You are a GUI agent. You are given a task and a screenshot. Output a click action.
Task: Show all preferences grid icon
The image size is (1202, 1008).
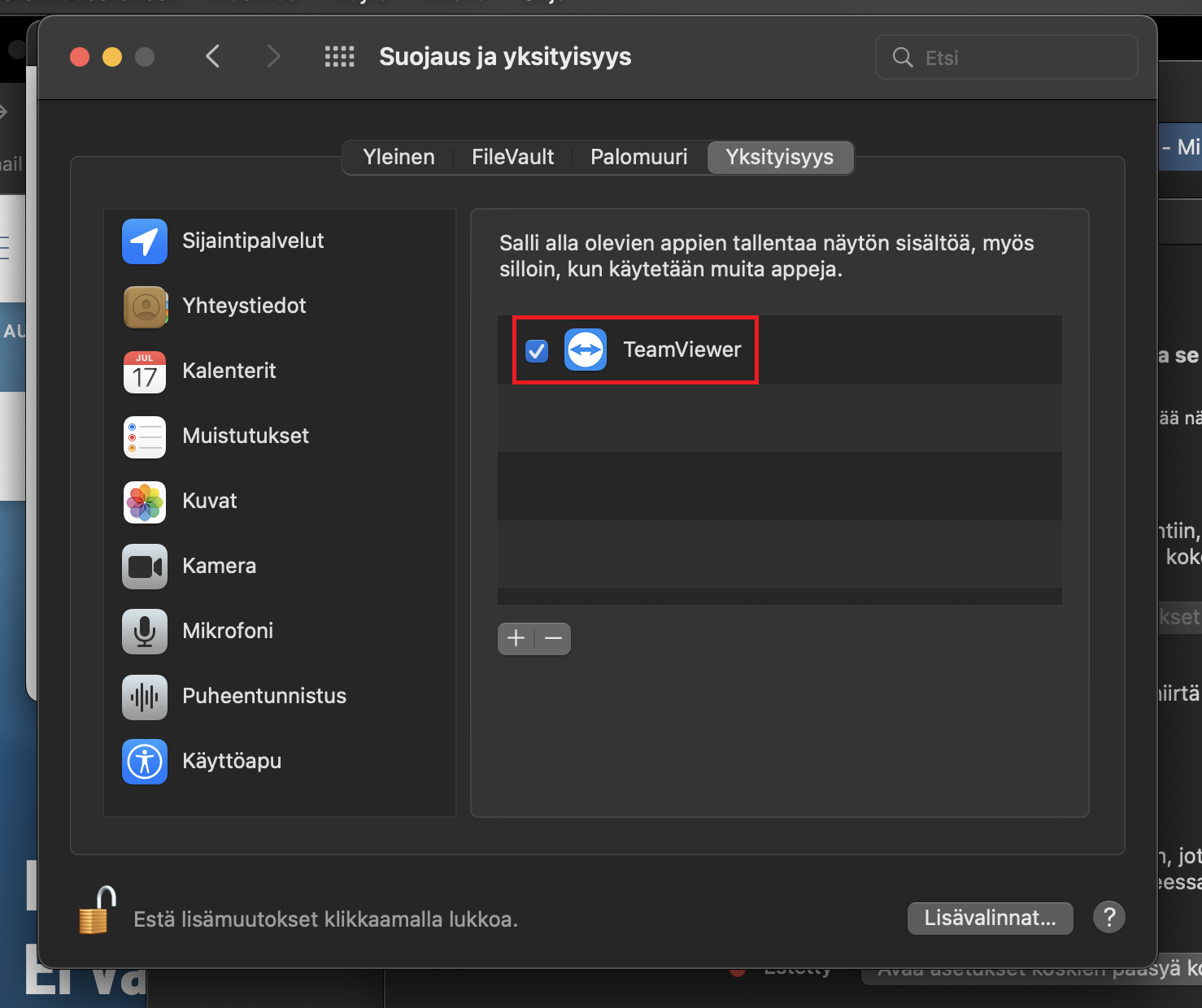coord(339,57)
